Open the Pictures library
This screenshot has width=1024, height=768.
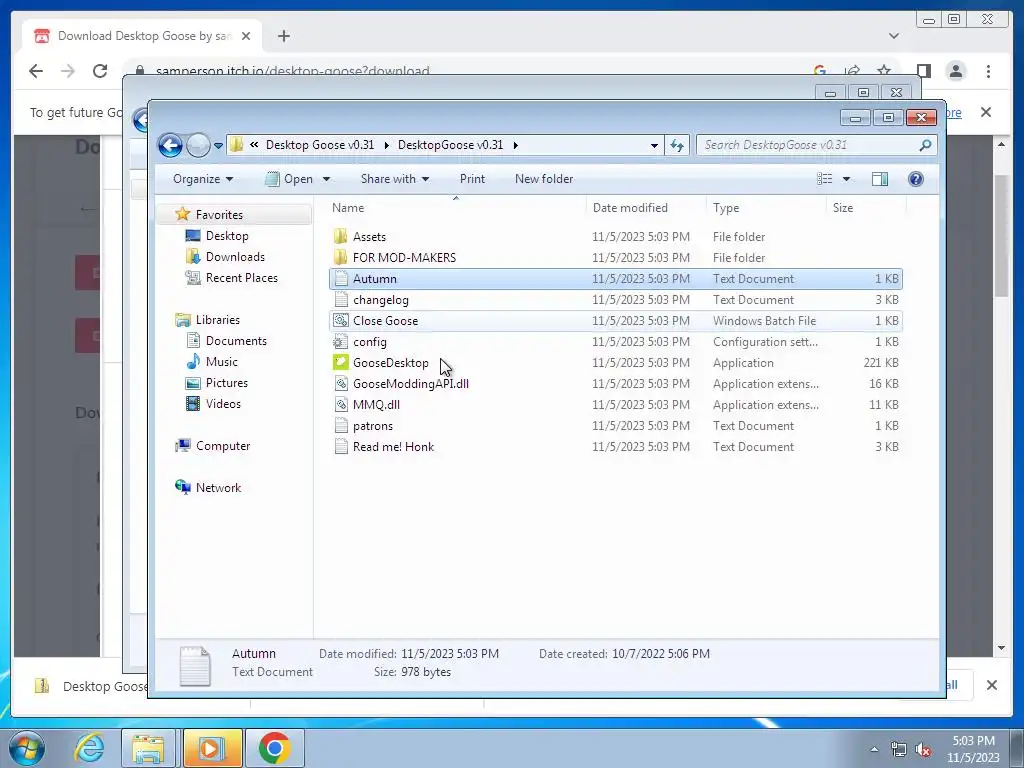point(227,383)
